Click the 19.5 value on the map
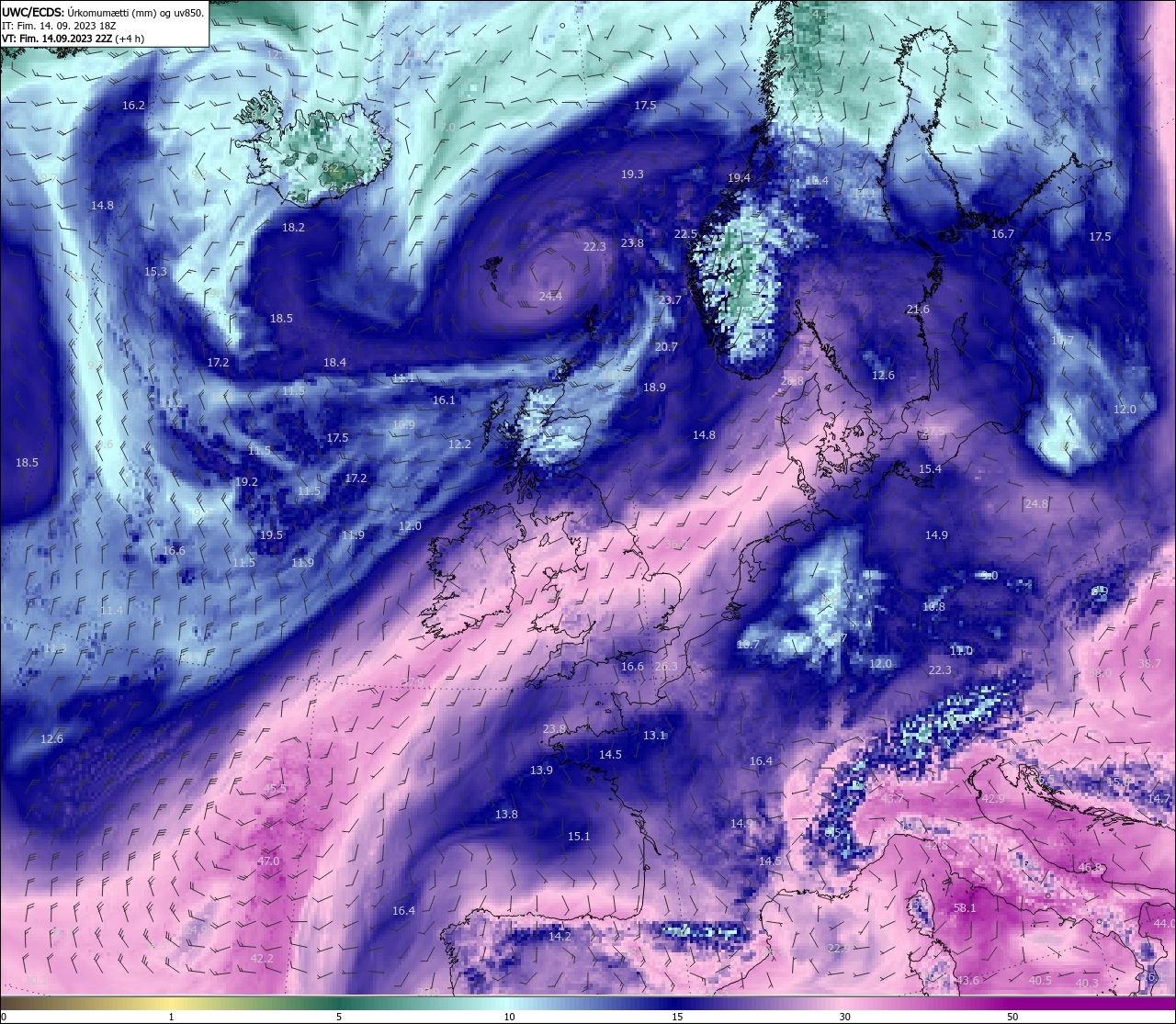1176x1024 pixels. 271,535
